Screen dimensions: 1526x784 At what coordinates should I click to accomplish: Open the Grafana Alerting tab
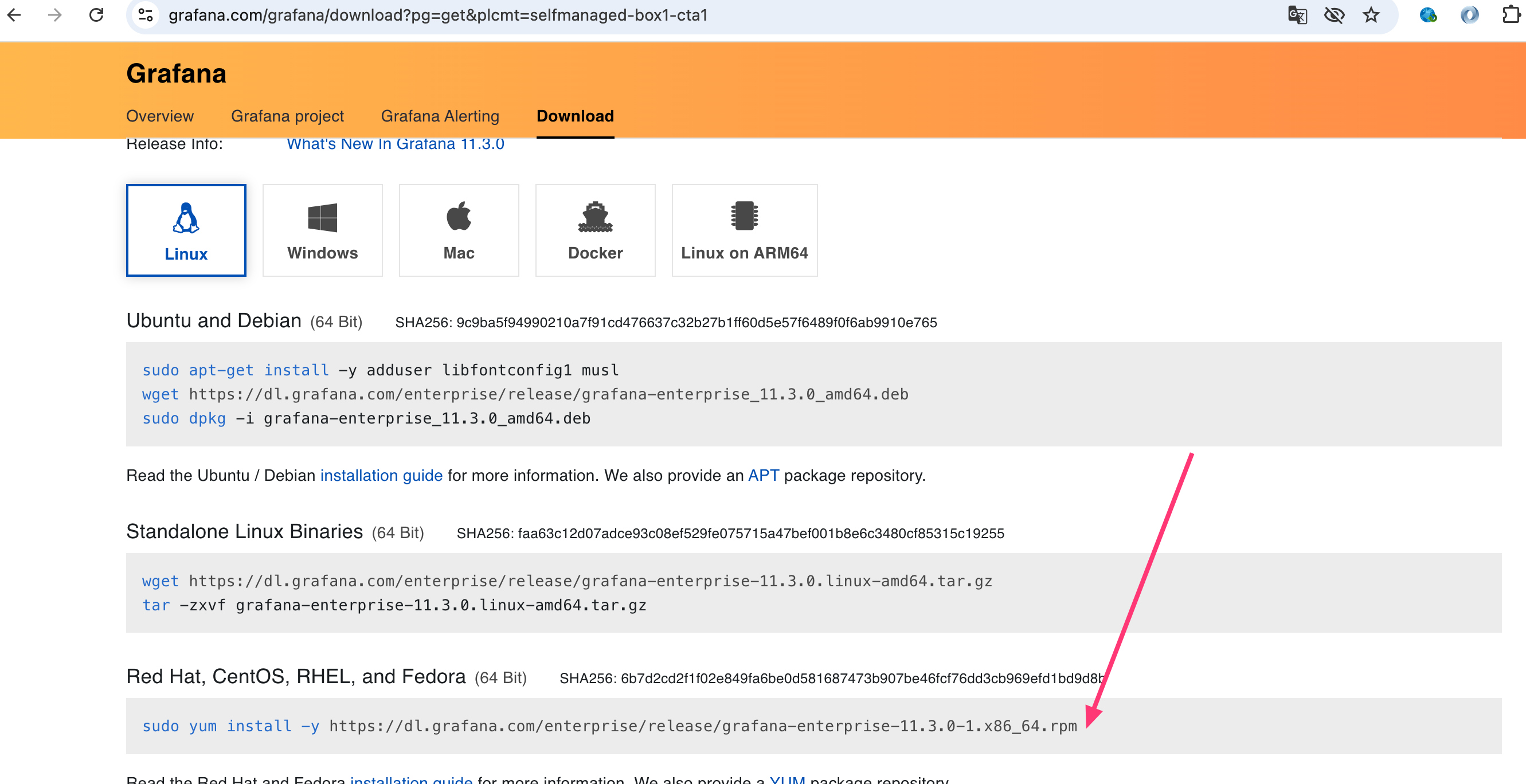coord(440,116)
